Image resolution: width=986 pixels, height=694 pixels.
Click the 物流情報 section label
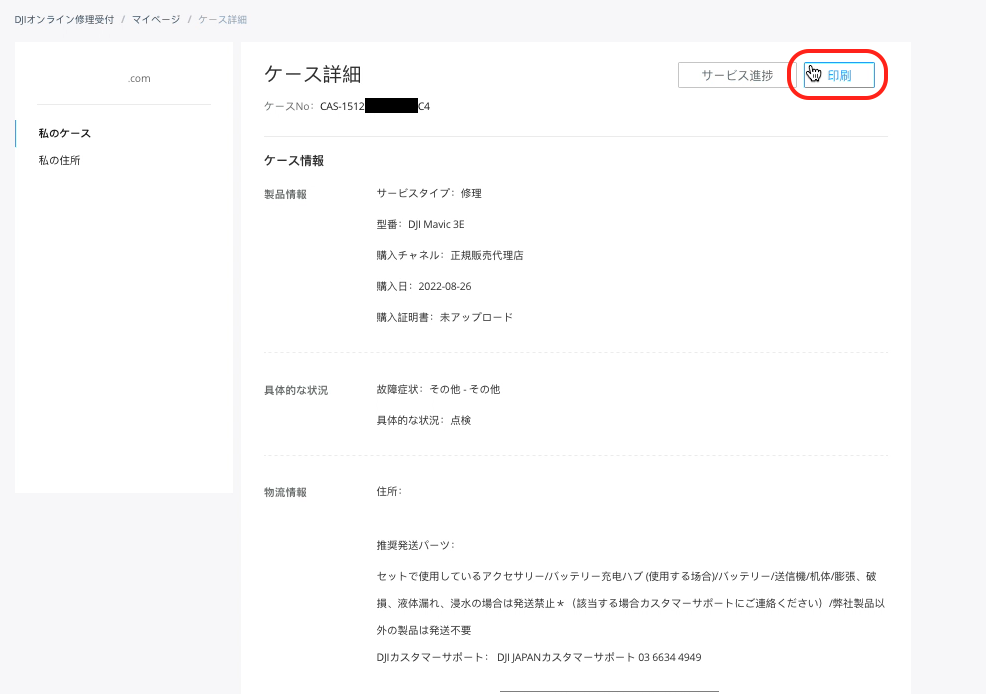[x=285, y=492]
